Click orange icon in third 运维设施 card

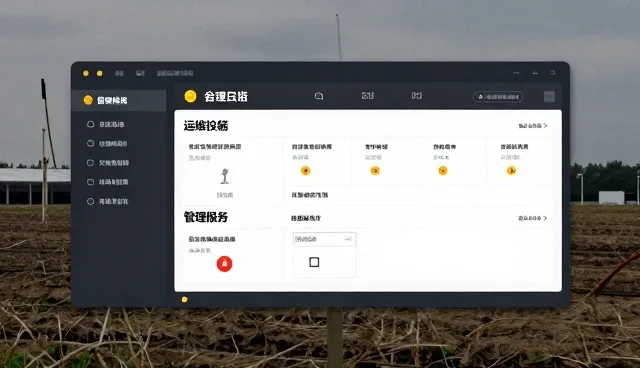[x=375, y=171]
